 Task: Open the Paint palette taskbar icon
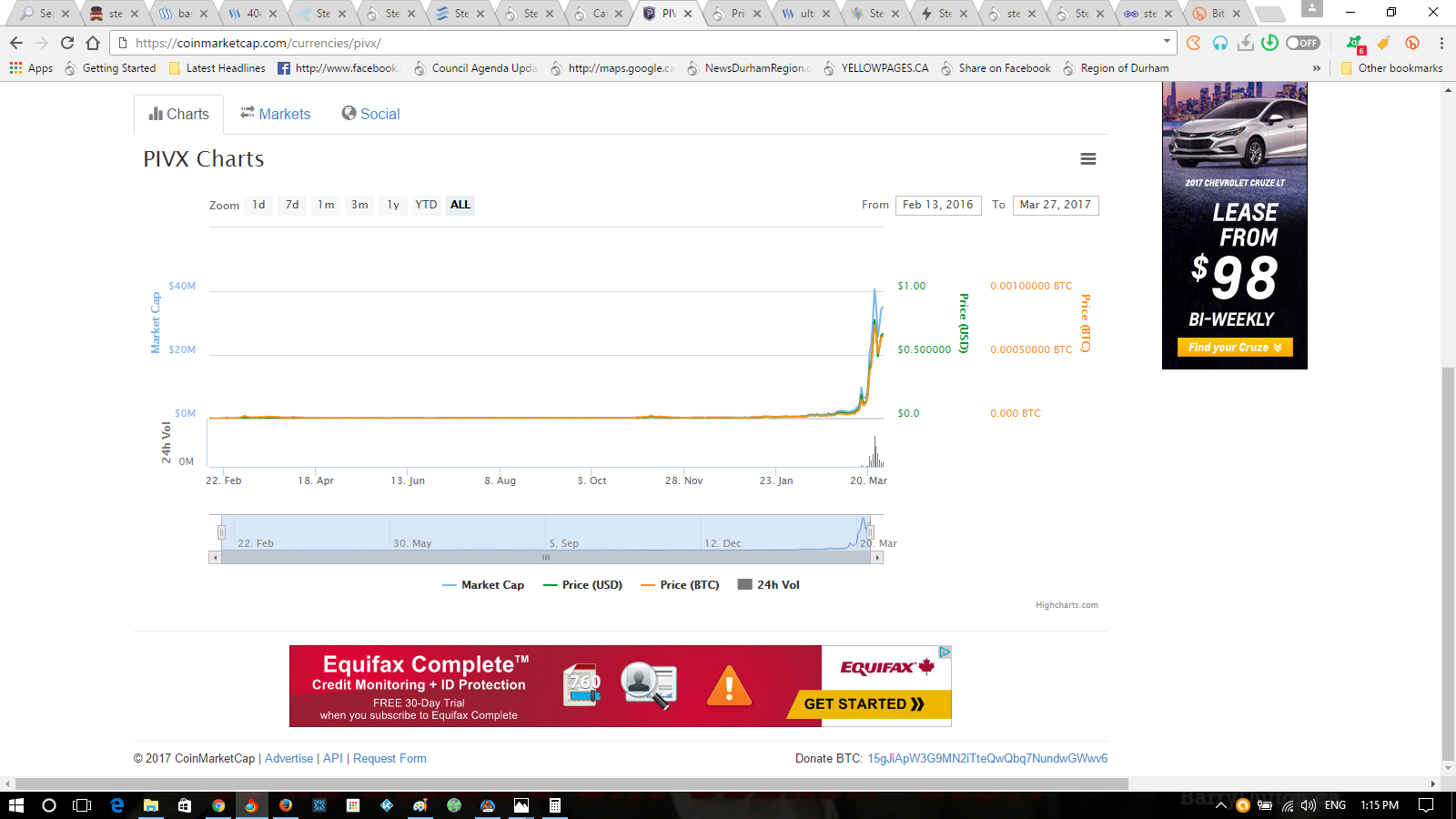(420, 805)
